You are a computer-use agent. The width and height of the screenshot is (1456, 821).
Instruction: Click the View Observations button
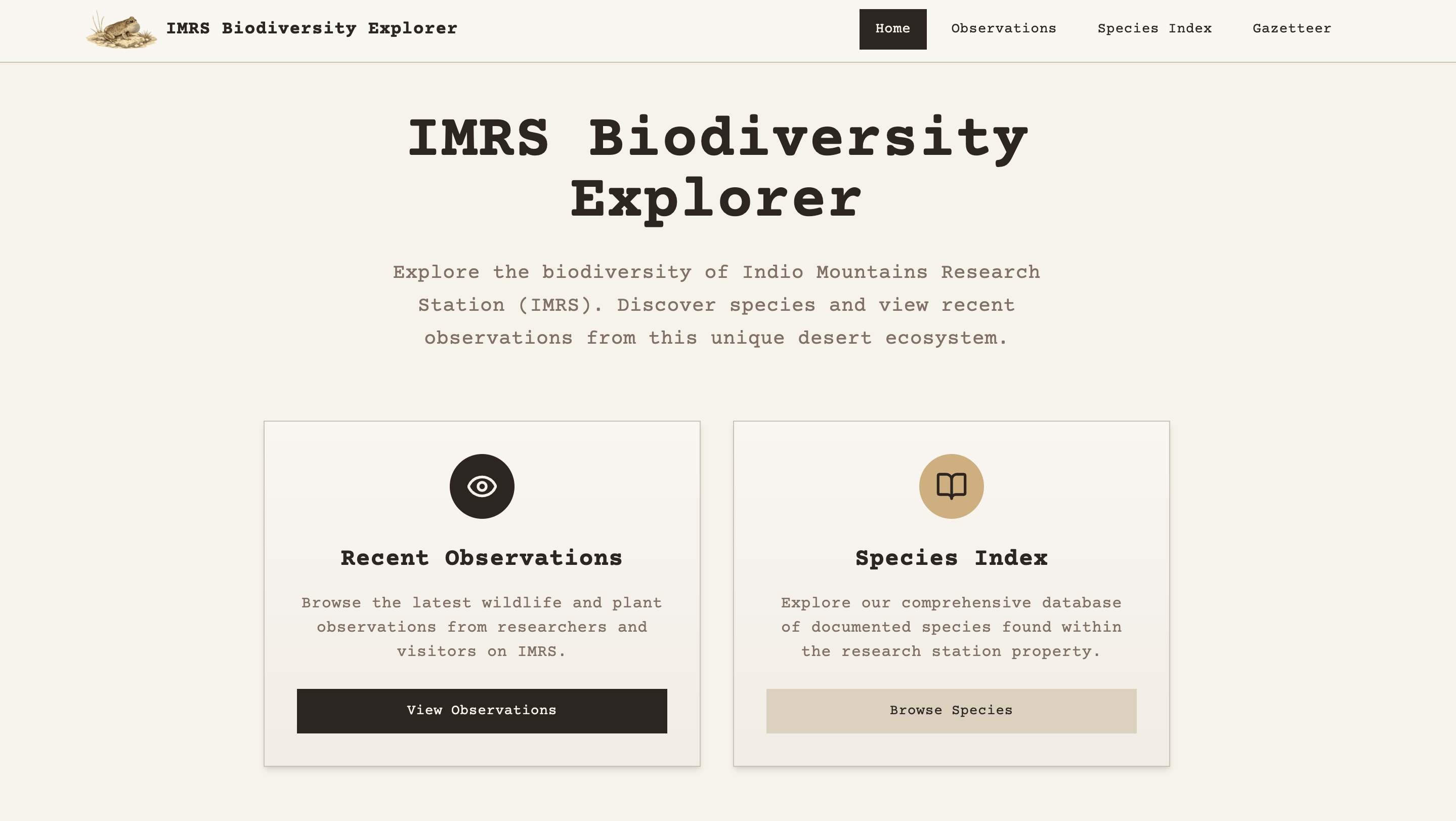coord(481,711)
